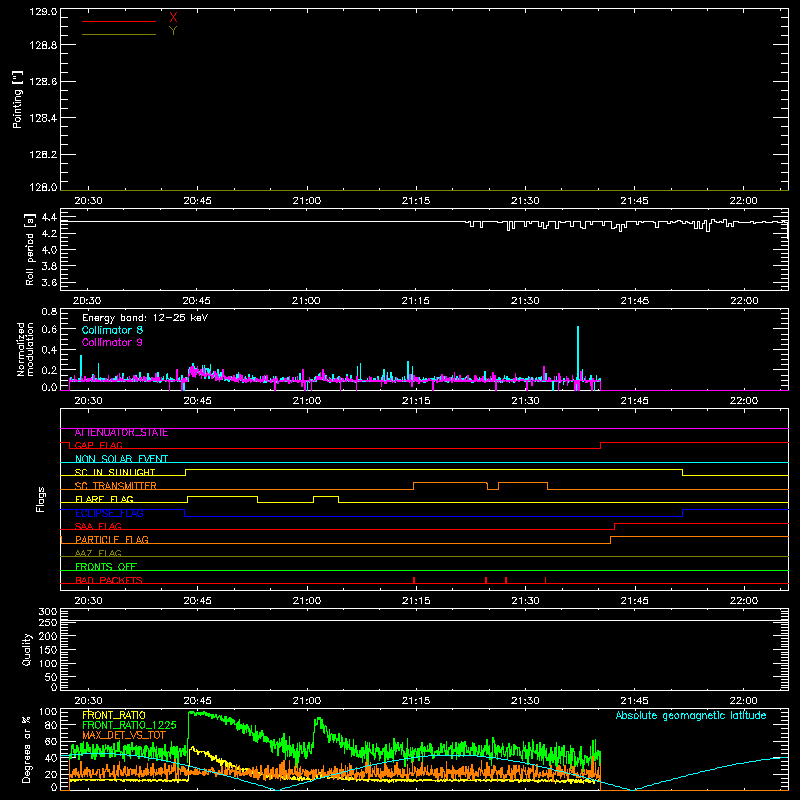Select the 'Collimator 9' legend entry

coord(112,342)
